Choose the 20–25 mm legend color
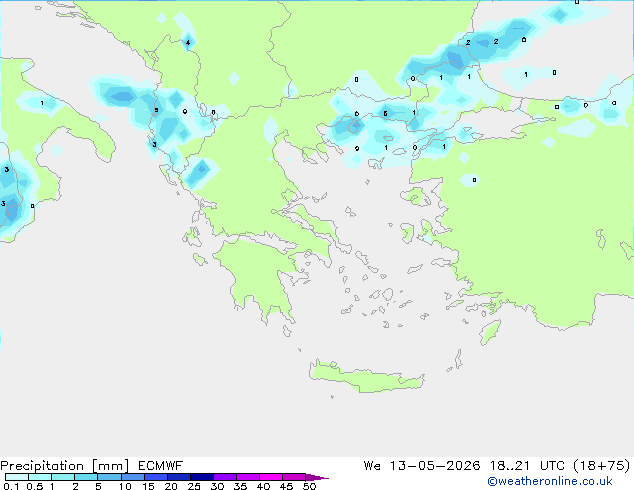This screenshot has width=634, height=490. coord(179,477)
